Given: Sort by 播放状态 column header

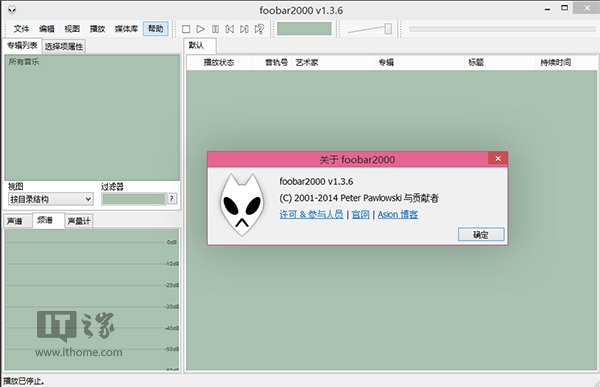Looking at the screenshot, I should pyautogui.click(x=219, y=62).
